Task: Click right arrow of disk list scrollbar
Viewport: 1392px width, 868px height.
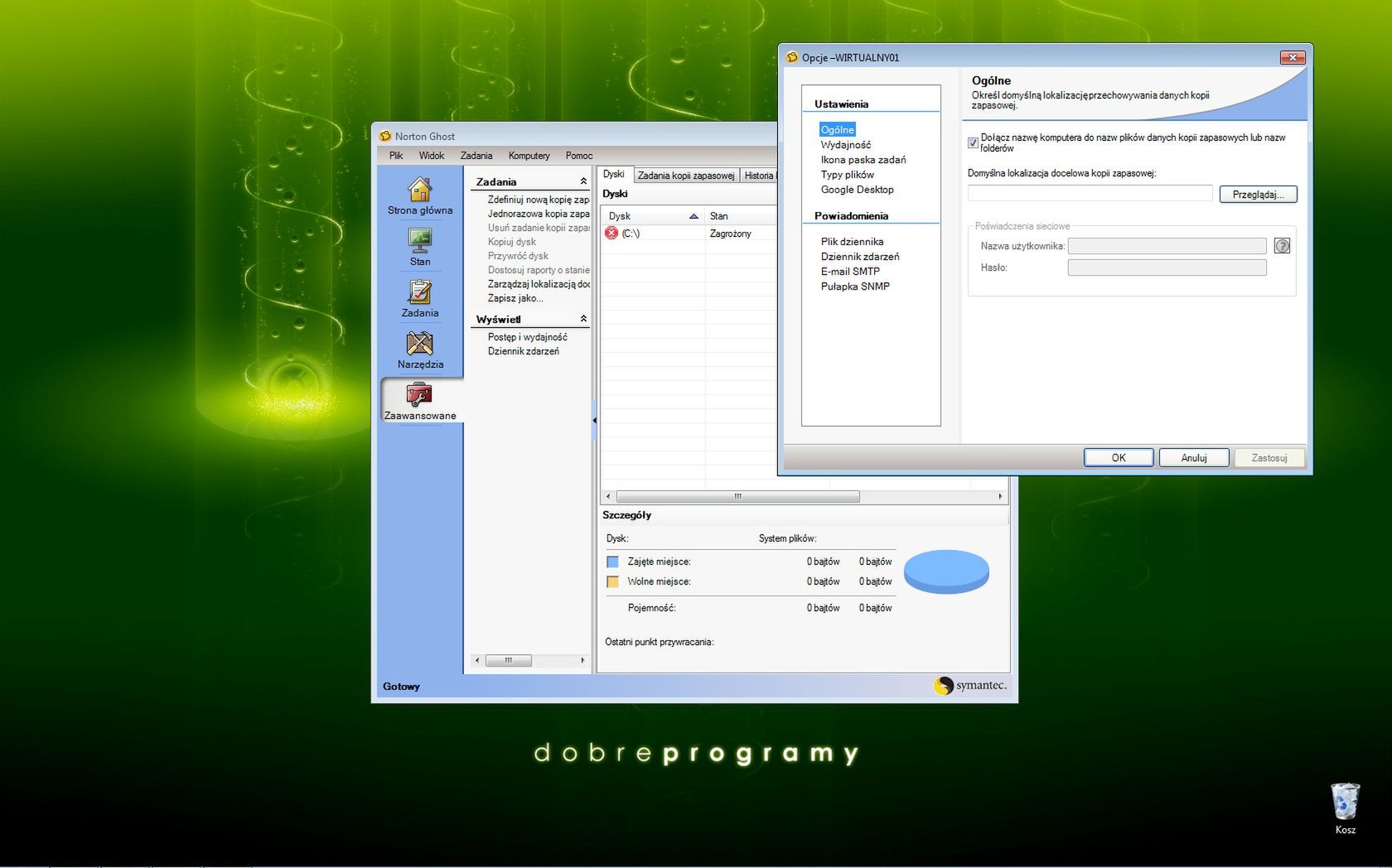Action: [x=1000, y=496]
